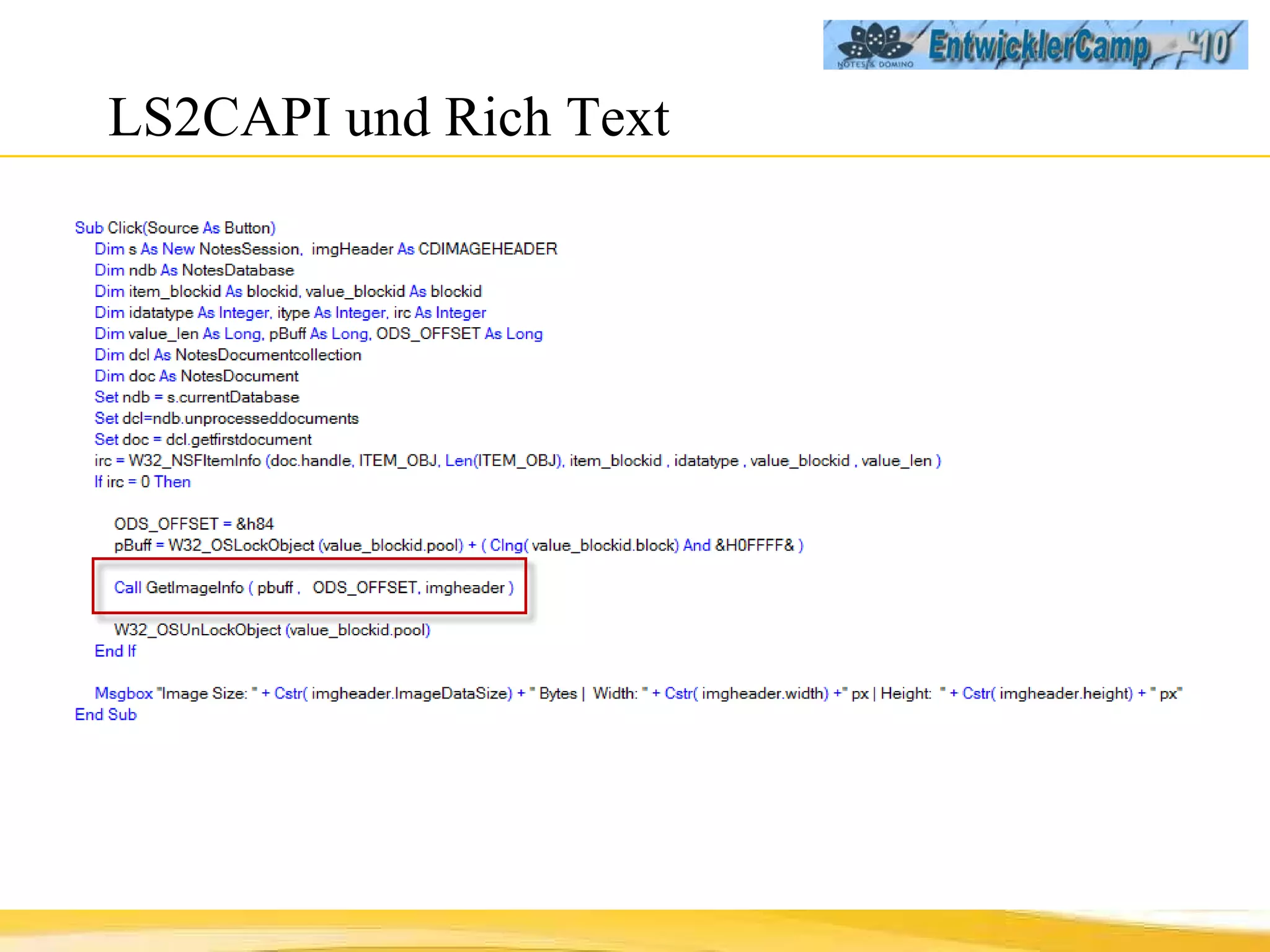Image resolution: width=1270 pixels, height=952 pixels.
Task: Click the line 'W32_OSUnLockObject (value_blockid.pool)'
Action: point(272,630)
